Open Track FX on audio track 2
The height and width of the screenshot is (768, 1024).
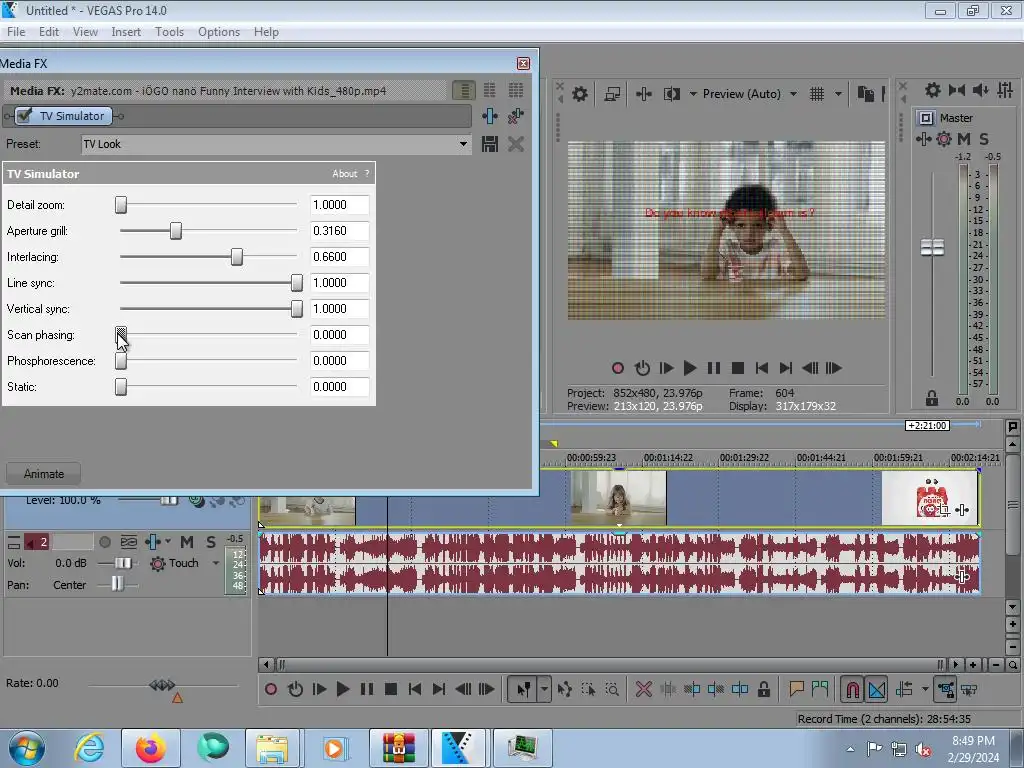click(x=153, y=542)
